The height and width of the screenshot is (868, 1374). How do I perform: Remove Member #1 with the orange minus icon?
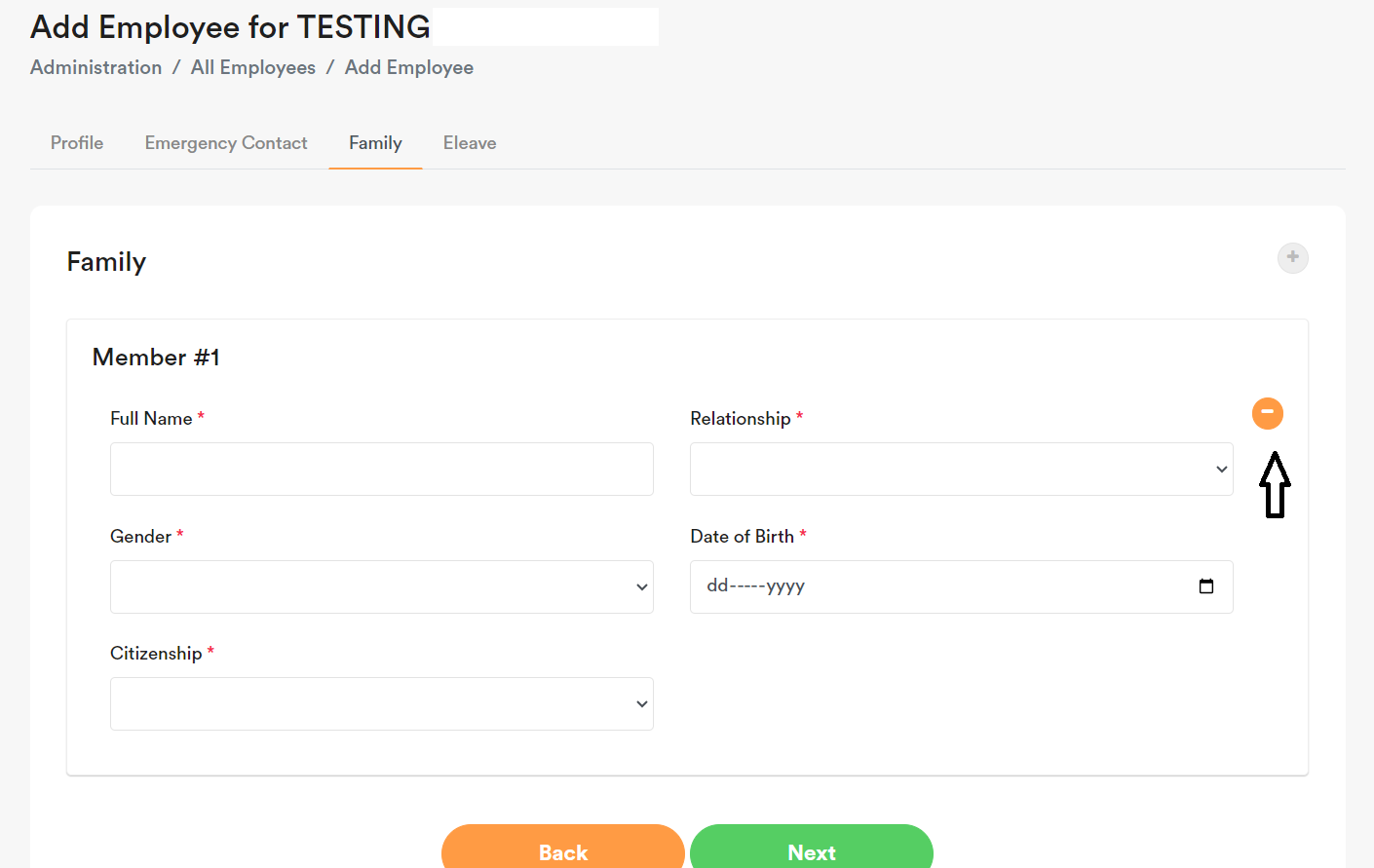[1267, 413]
